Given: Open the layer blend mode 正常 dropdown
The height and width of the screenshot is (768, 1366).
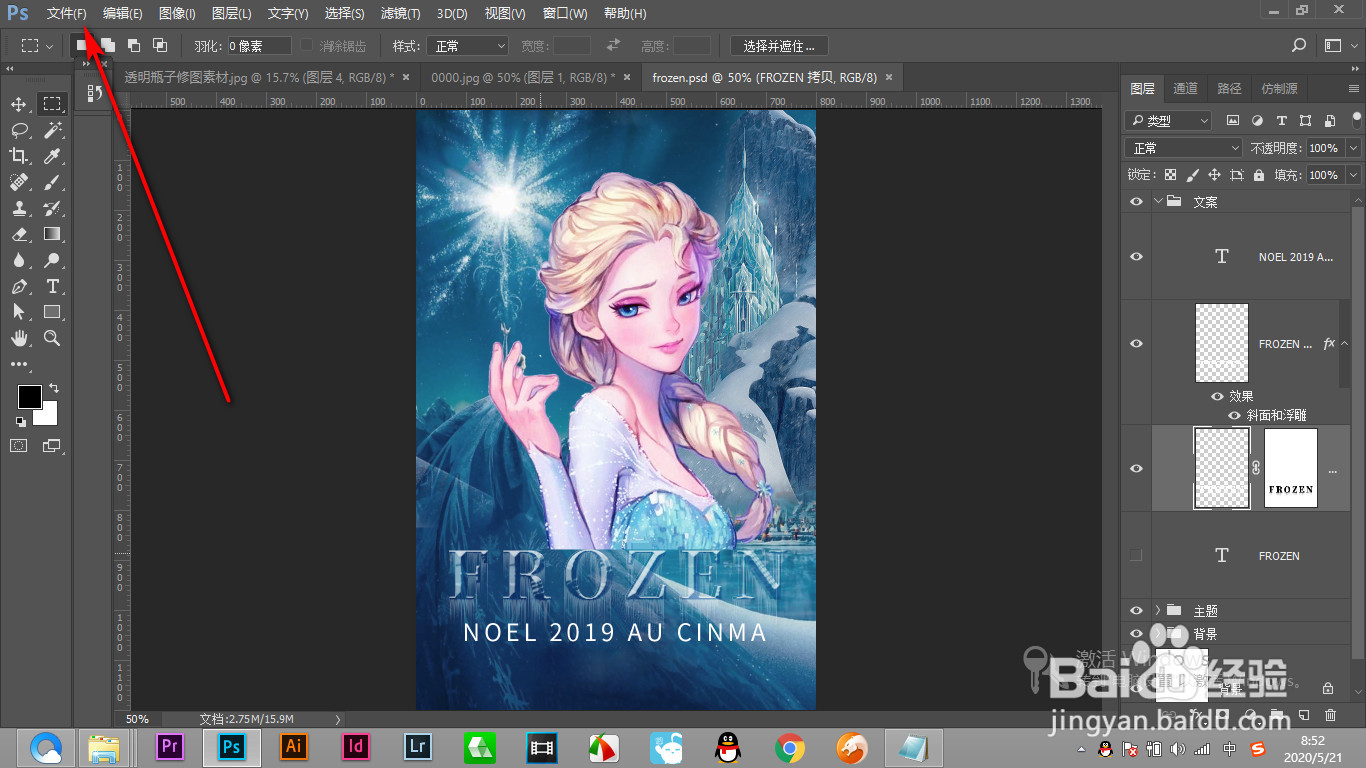Looking at the screenshot, I should coord(1184,148).
